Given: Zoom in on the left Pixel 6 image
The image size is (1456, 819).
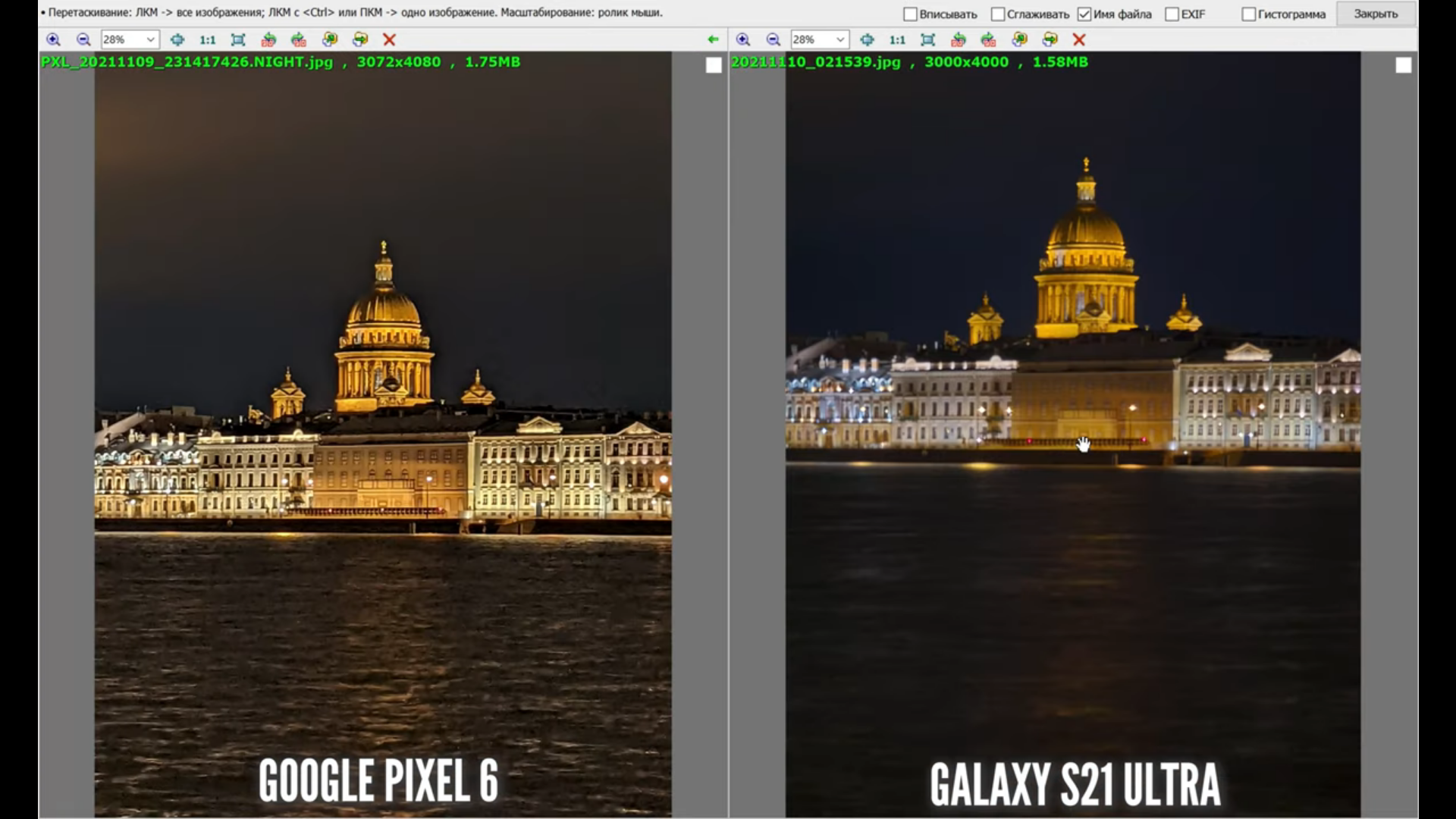Looking at the screenshot, I should [x=53, y=39].
